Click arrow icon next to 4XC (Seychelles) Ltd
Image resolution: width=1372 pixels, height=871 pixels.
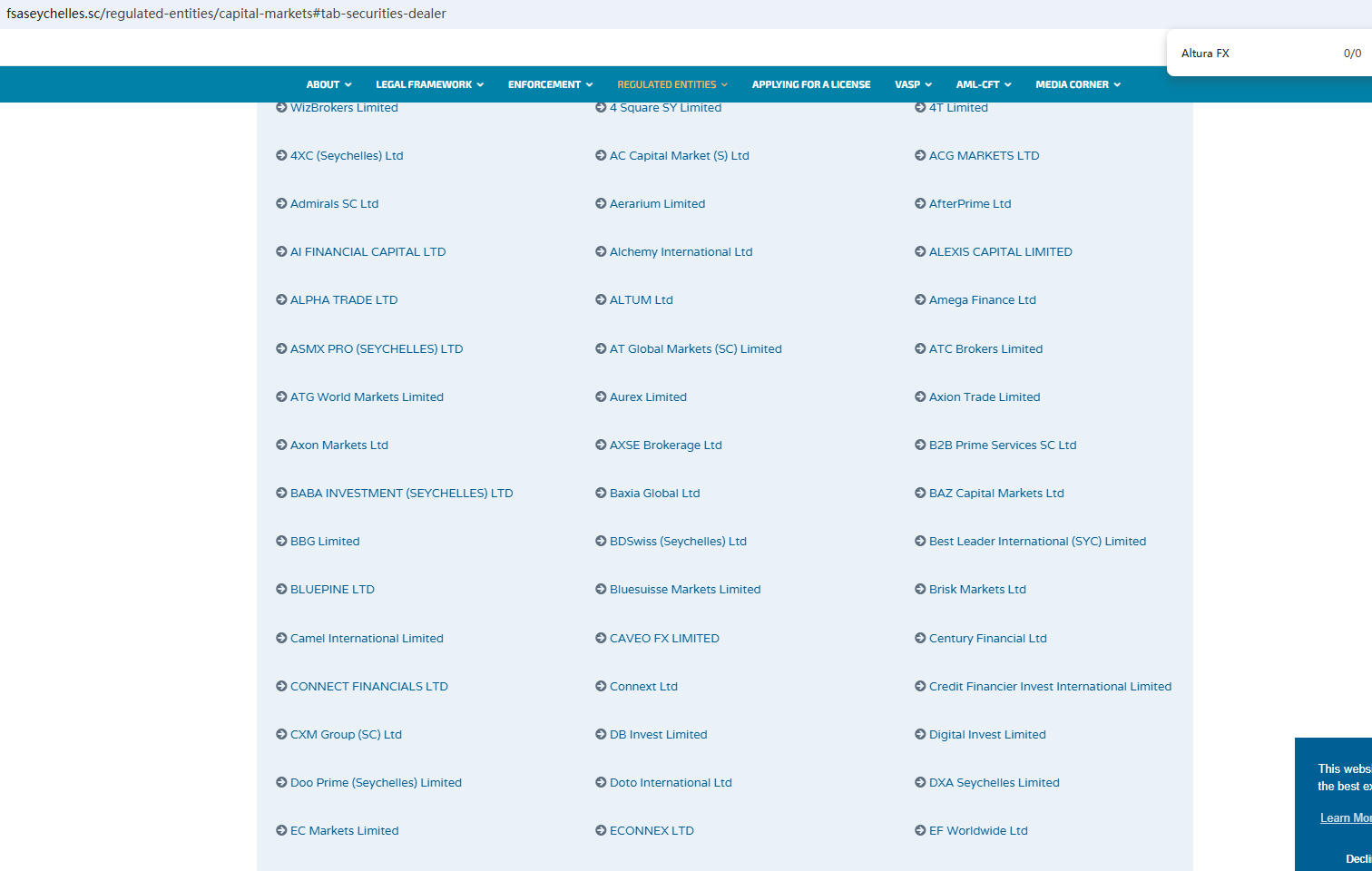(281, 155)
